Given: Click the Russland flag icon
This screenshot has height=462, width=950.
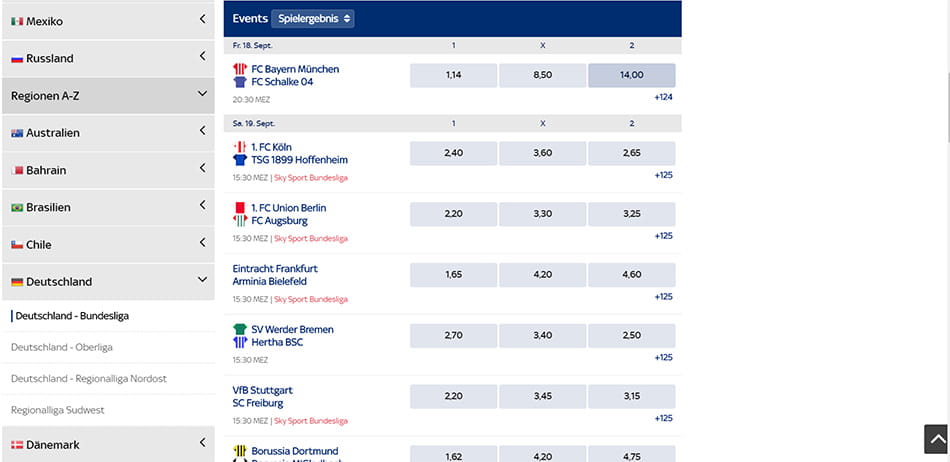Looking at the screenshot, I should (17, 59).
